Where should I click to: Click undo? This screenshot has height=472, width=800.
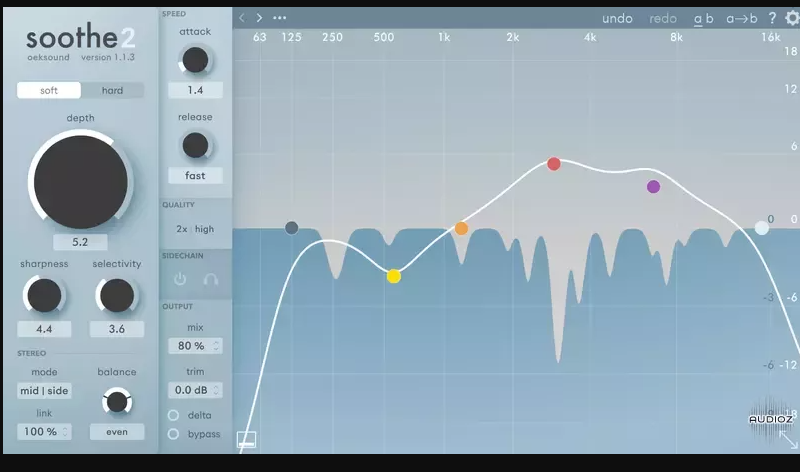(617, 19)
